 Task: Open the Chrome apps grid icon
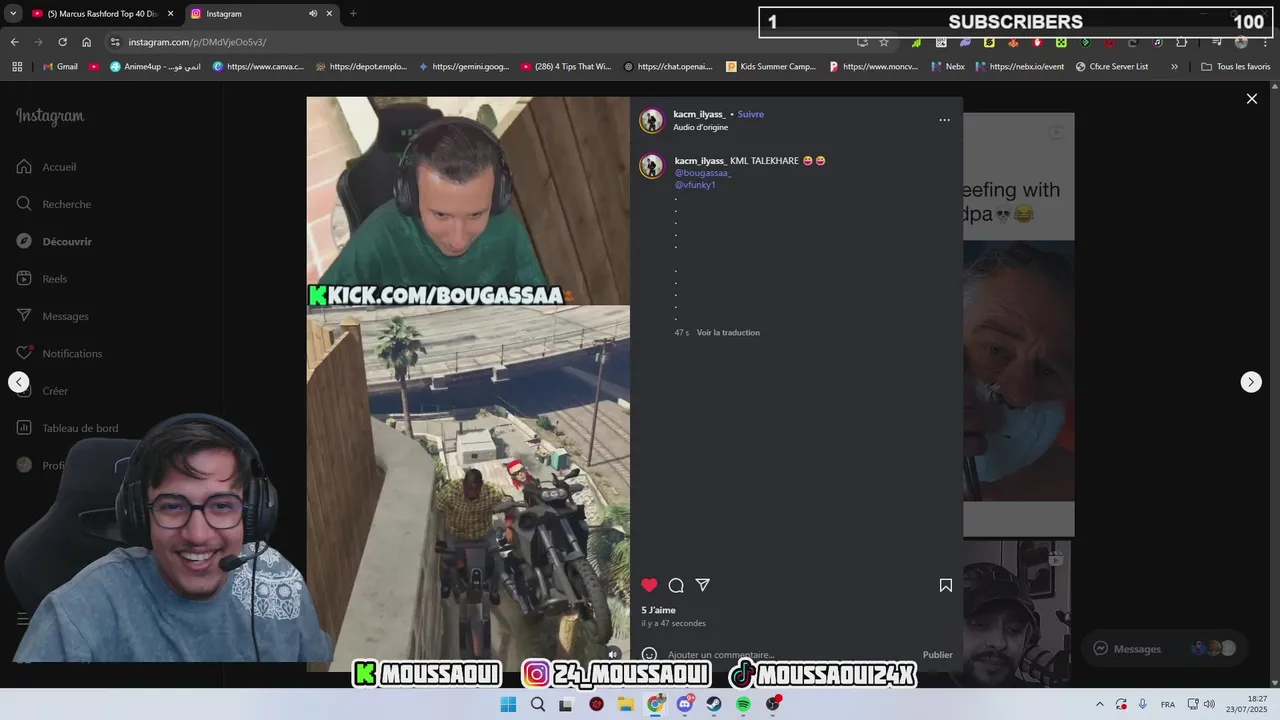pyautogui.click(x=17, y=67)
